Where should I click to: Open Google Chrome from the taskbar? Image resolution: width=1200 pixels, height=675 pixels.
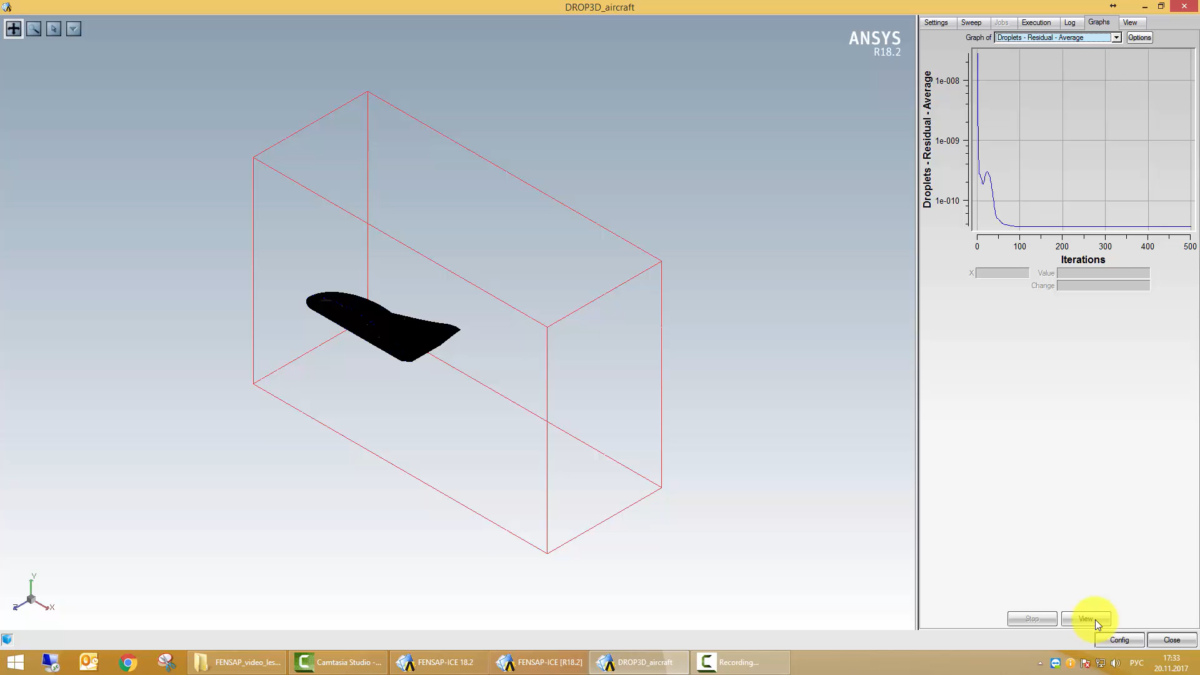pyautogui.click(x=128, y=662)
